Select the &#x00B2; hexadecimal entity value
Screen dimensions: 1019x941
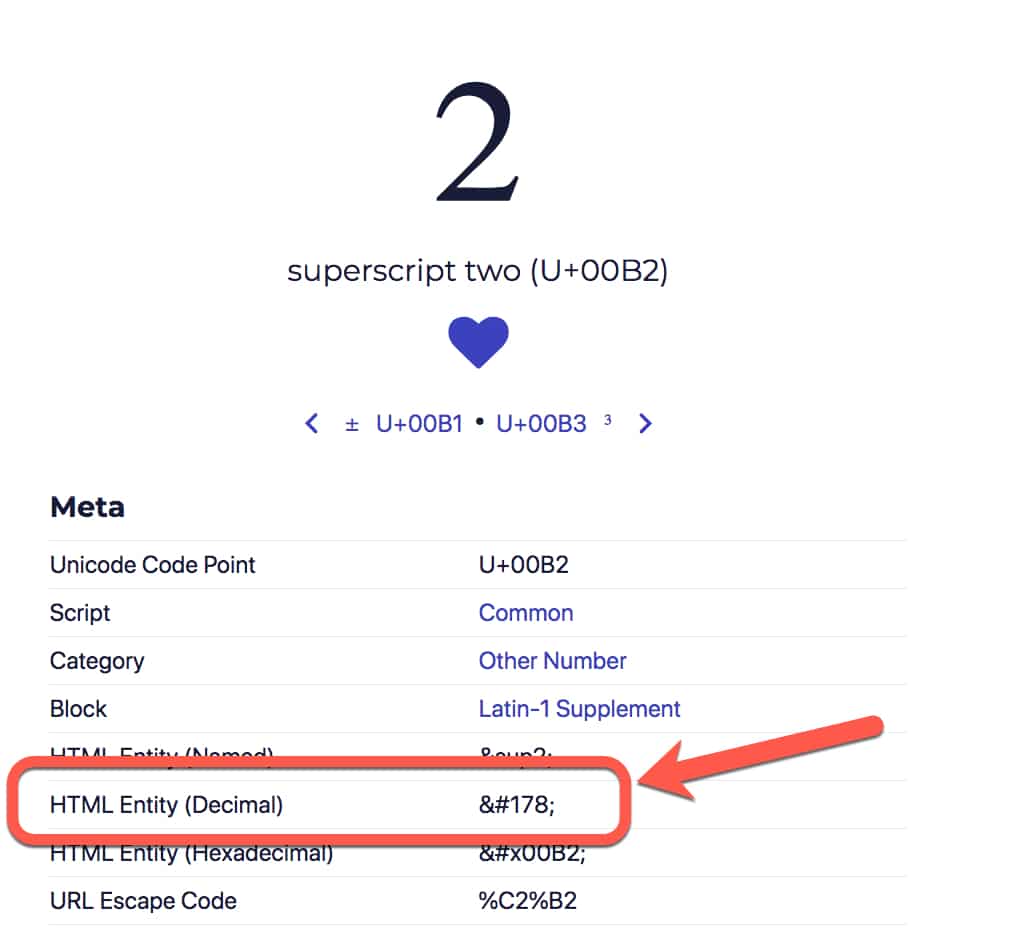pos(532,853)
